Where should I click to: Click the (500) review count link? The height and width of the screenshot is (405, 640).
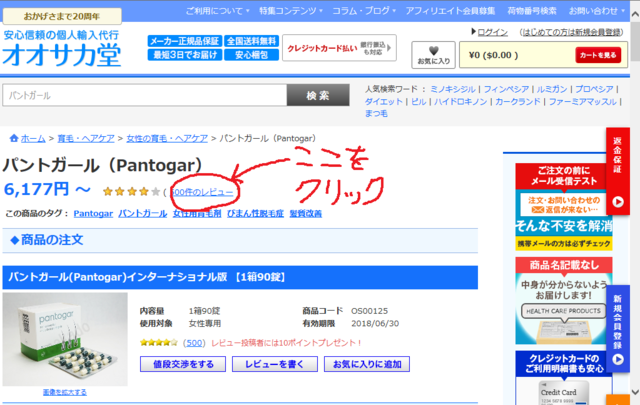coord(194,343)
